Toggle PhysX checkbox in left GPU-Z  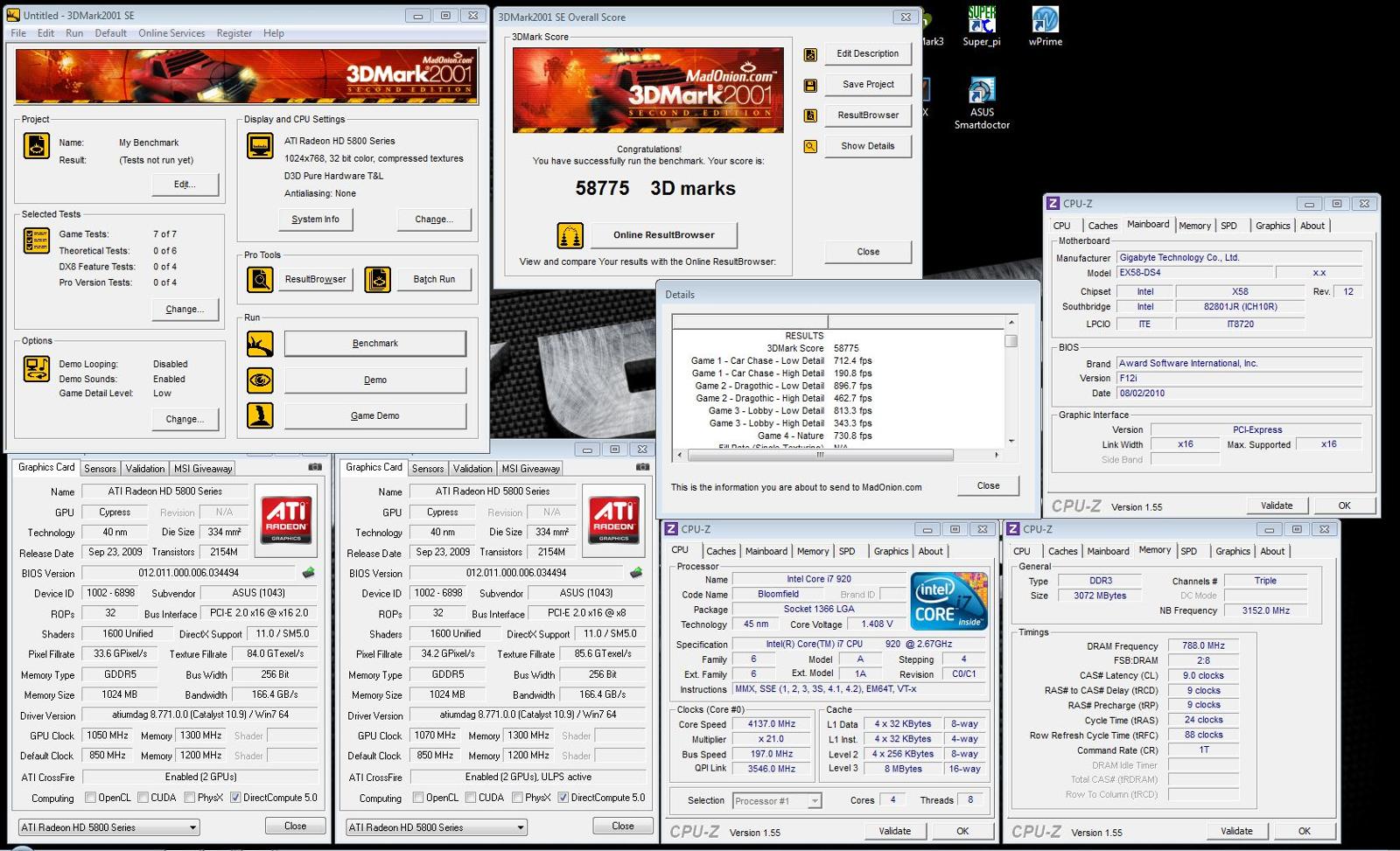click(189, 798)
